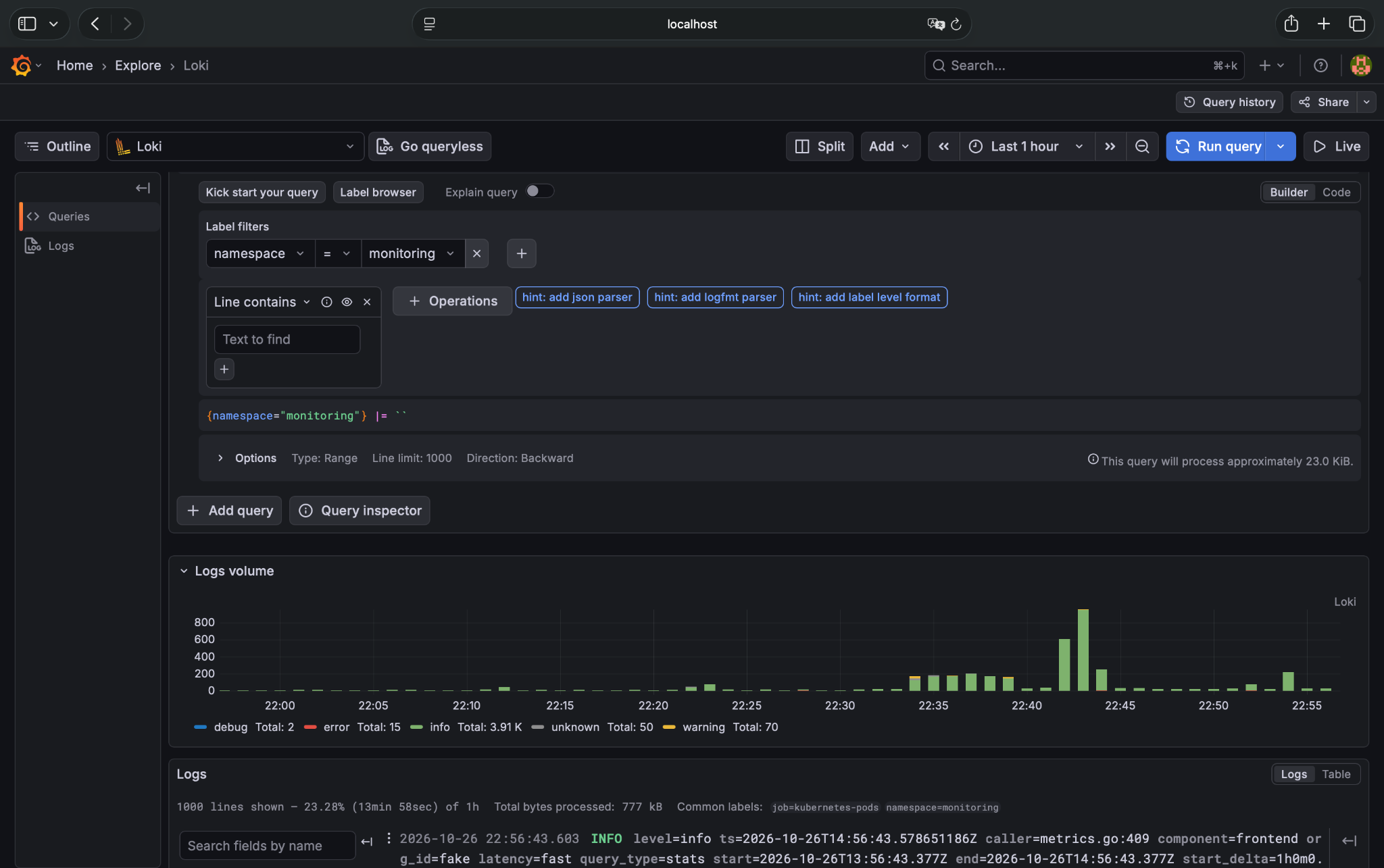
Task: Switch the editor to Code mode
Action: 1336,193
